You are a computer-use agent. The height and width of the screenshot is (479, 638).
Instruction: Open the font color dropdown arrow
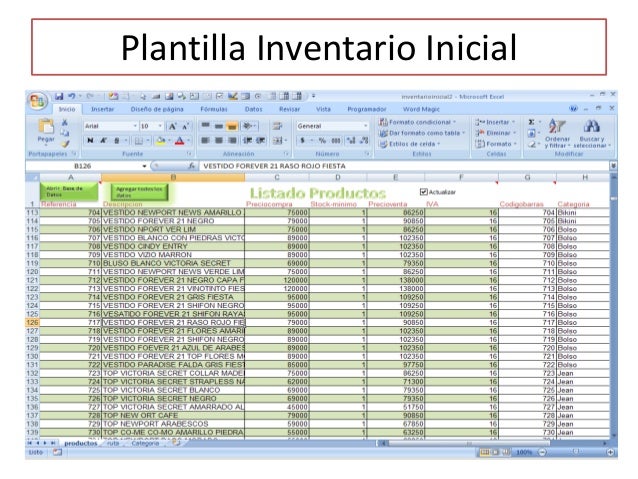(189, 141)
